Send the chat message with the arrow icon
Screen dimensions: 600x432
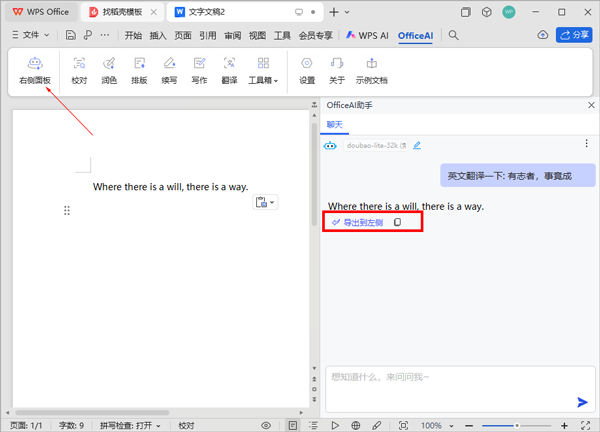click(582, 402)
